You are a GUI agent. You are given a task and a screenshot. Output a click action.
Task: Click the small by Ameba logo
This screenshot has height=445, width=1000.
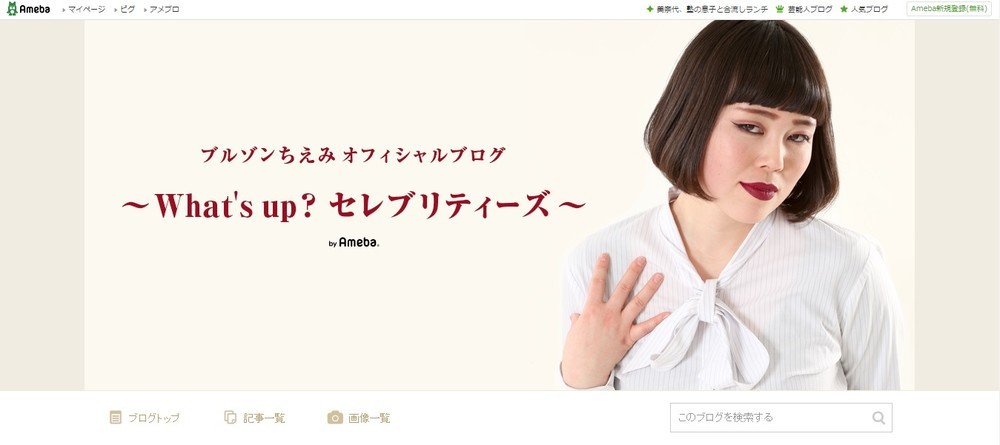(354, 242)
